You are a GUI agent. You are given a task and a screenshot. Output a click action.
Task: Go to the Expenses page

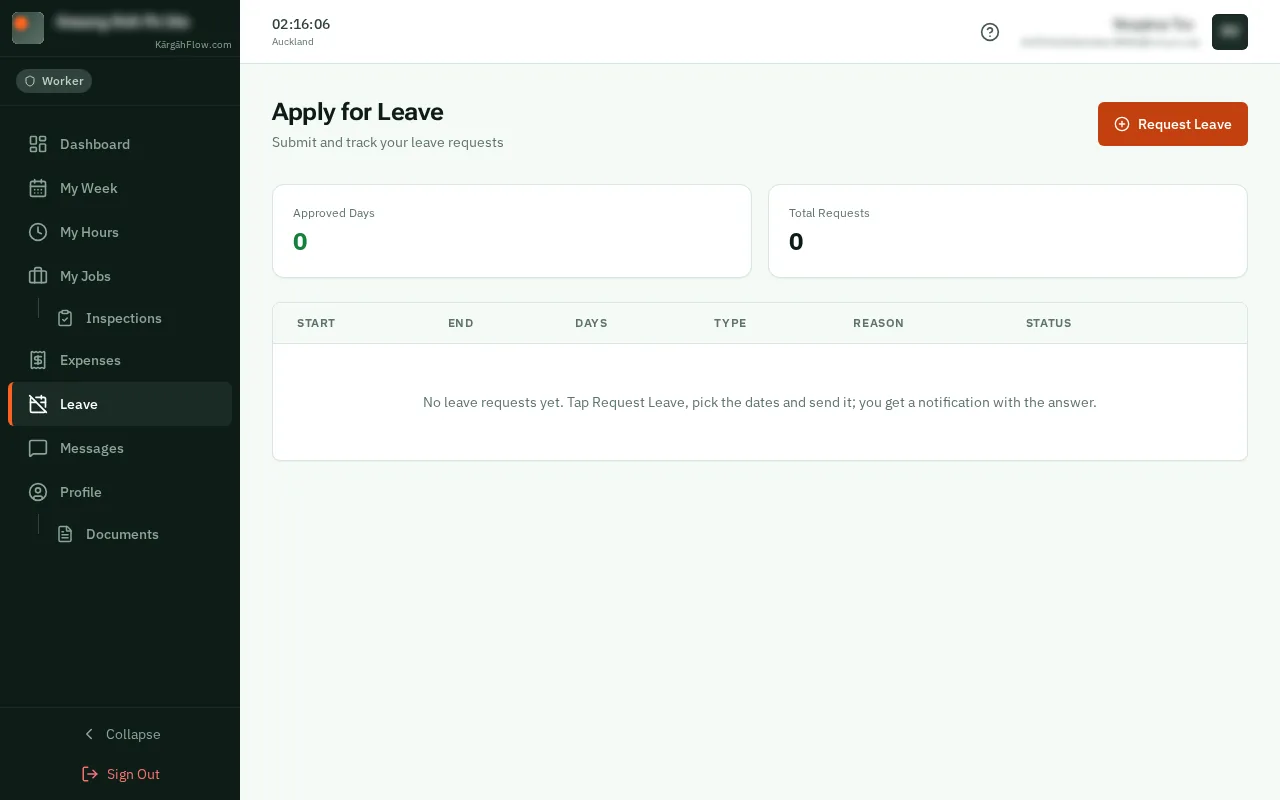coord(120,360)
